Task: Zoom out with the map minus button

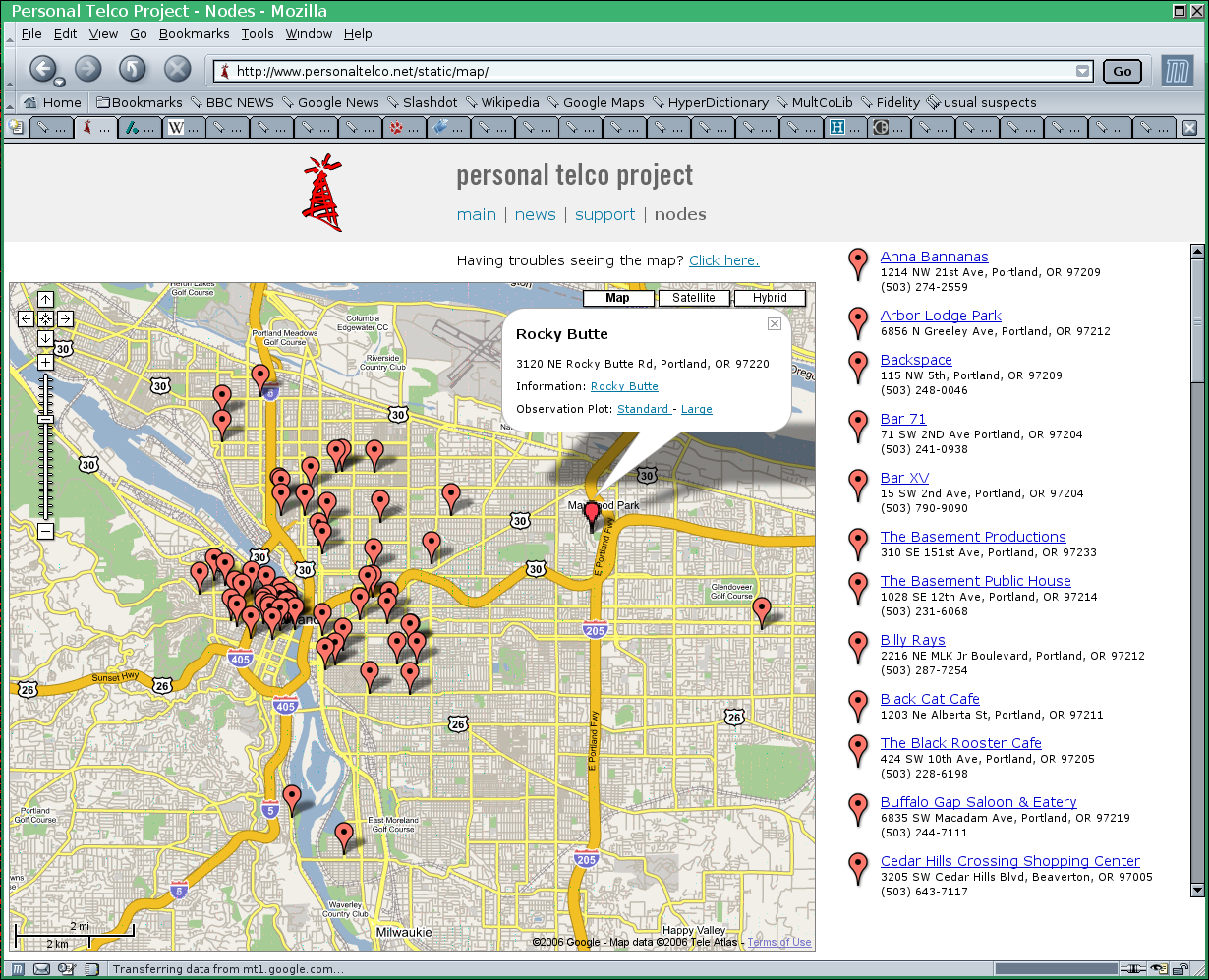Action: point(45,532)
